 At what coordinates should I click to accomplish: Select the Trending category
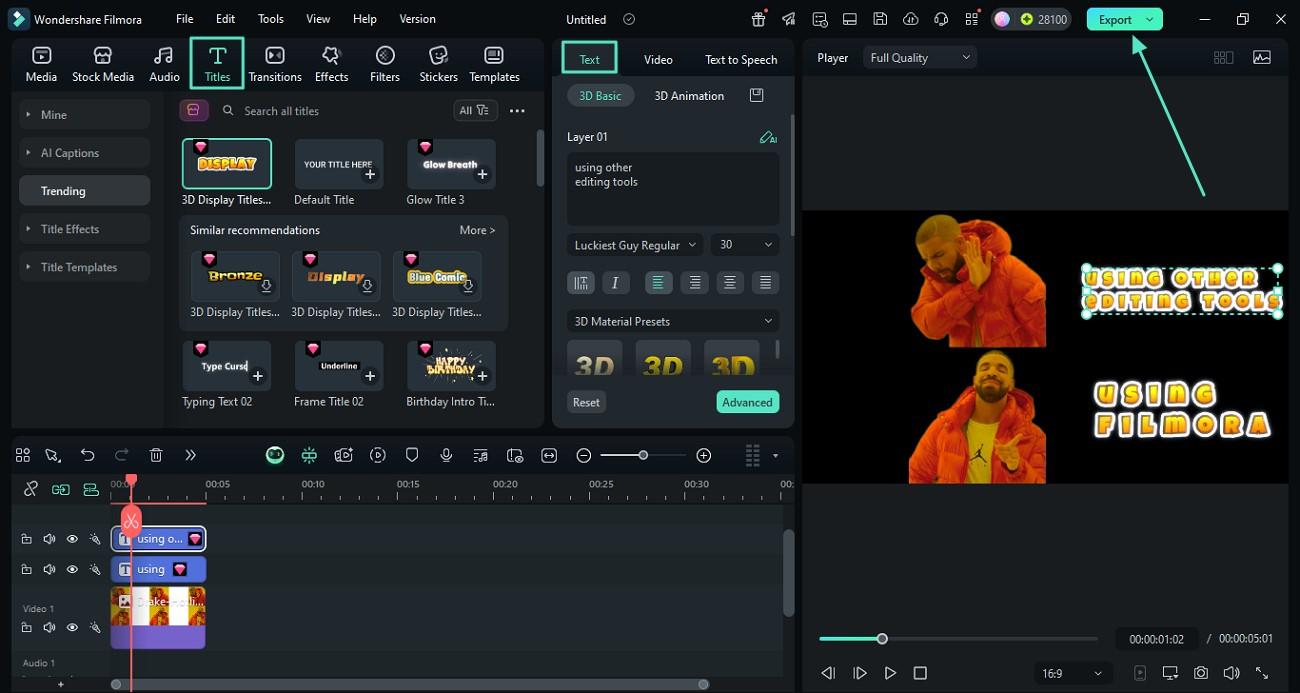[x=84, y=191]
